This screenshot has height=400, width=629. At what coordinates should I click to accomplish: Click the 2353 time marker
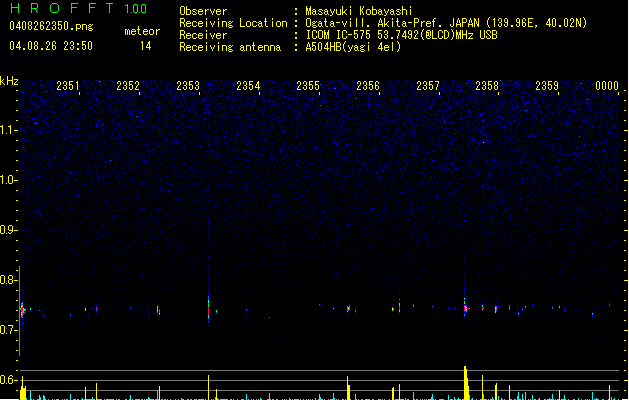point(188,85)
